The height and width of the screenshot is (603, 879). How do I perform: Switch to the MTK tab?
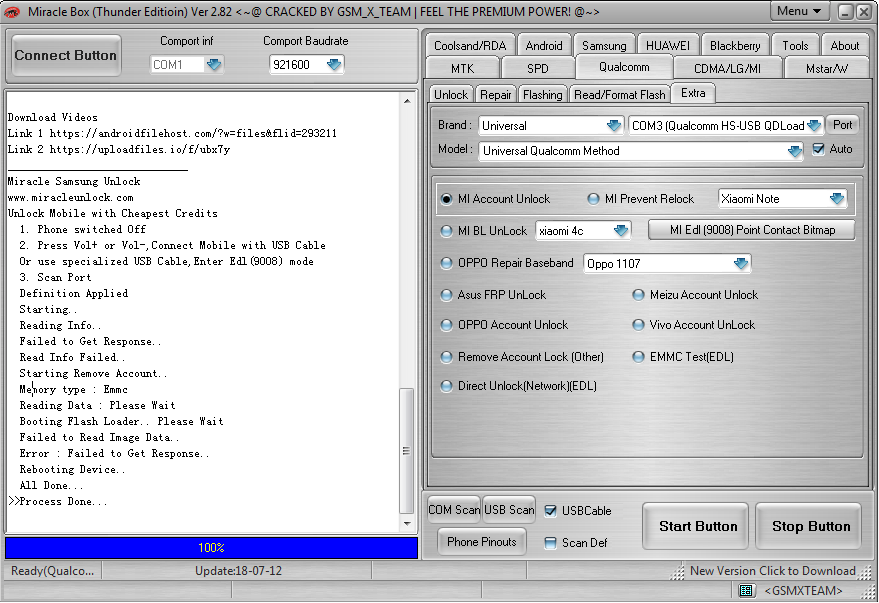[x=462, y=68]
